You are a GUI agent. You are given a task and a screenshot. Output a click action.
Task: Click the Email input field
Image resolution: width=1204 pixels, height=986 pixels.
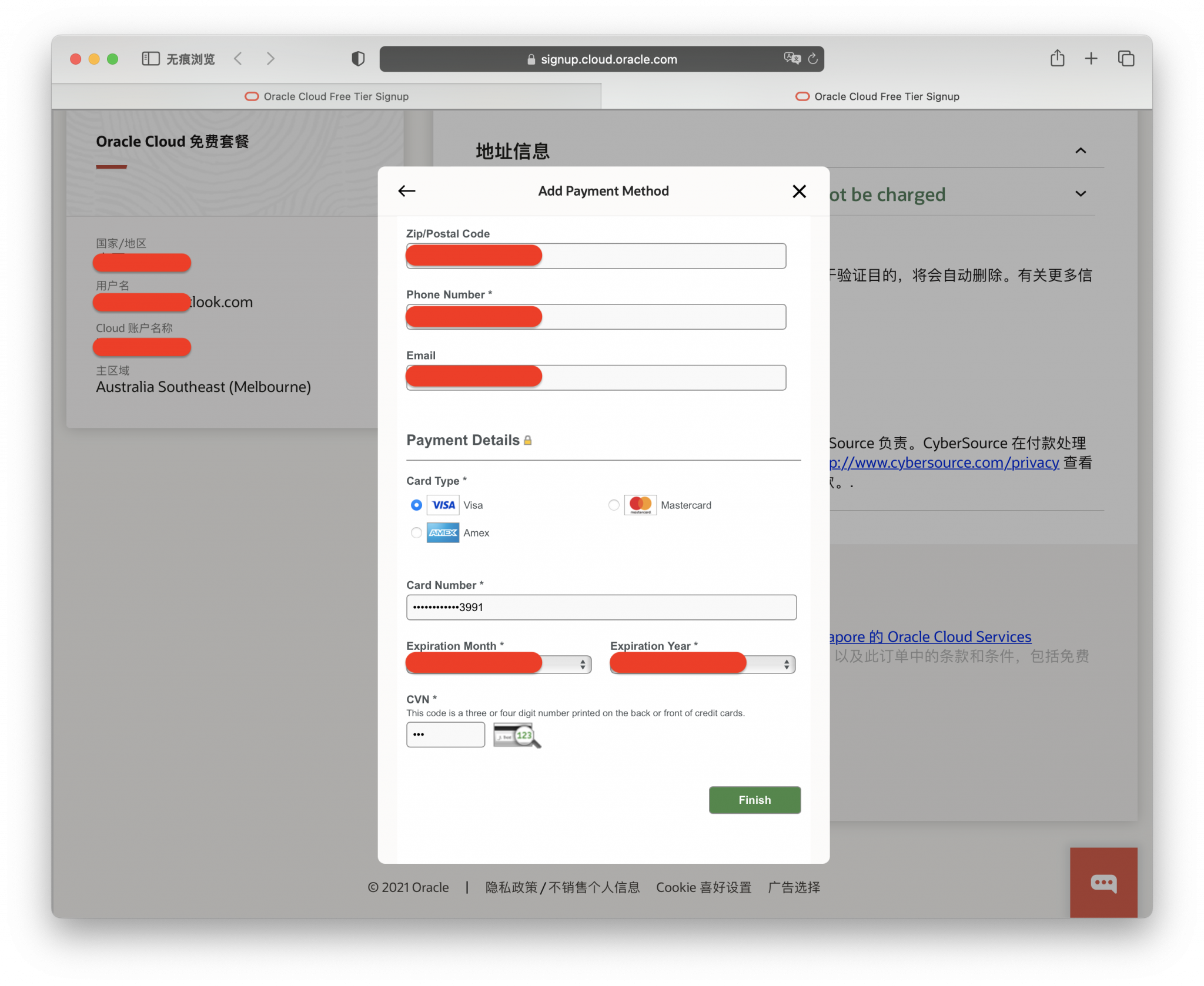(596, 377)
